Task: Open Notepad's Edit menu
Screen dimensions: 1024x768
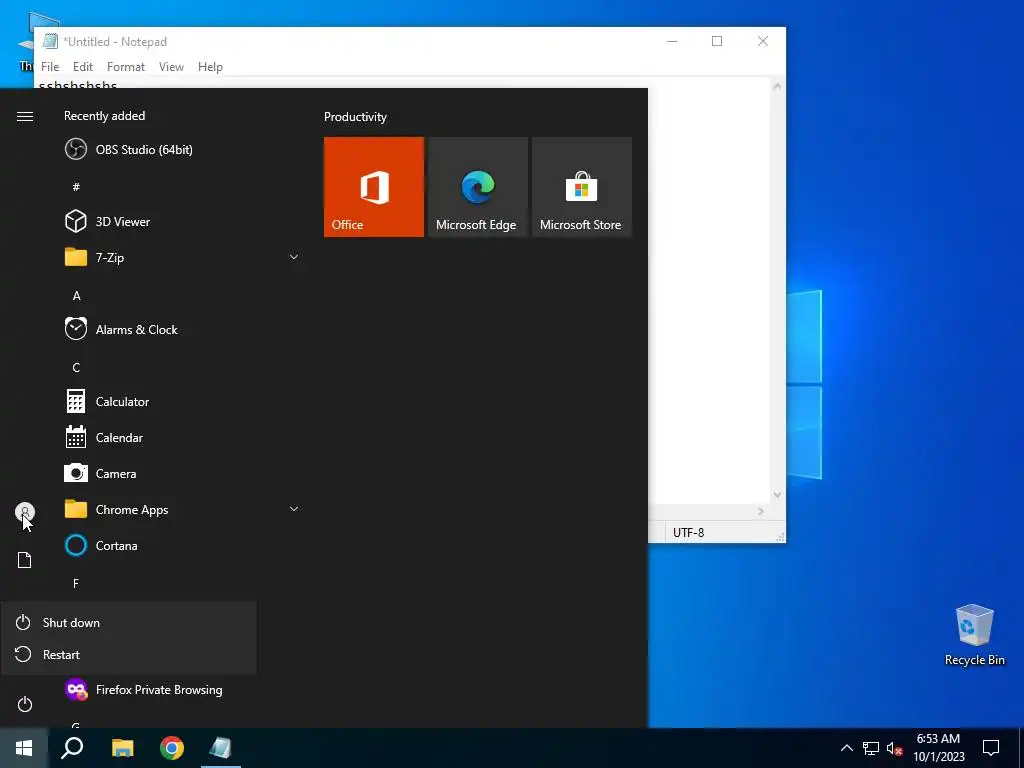Action: tap(83, 67)
